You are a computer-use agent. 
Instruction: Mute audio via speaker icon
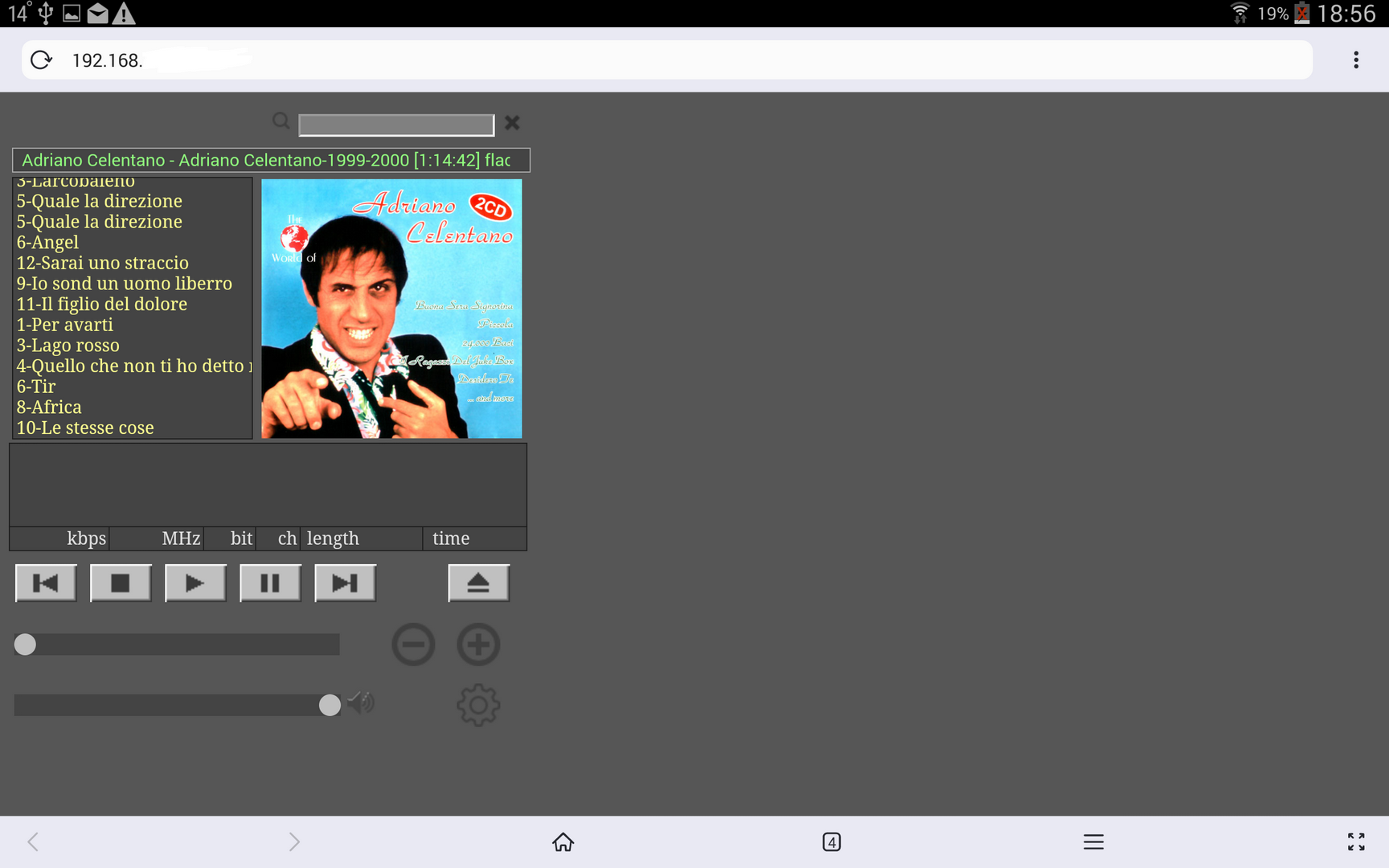tap(361, 703)
